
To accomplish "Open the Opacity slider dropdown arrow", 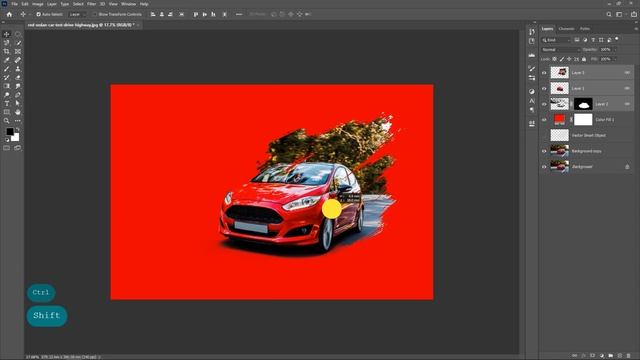I will pyautogui.click(x=615, y=49).
